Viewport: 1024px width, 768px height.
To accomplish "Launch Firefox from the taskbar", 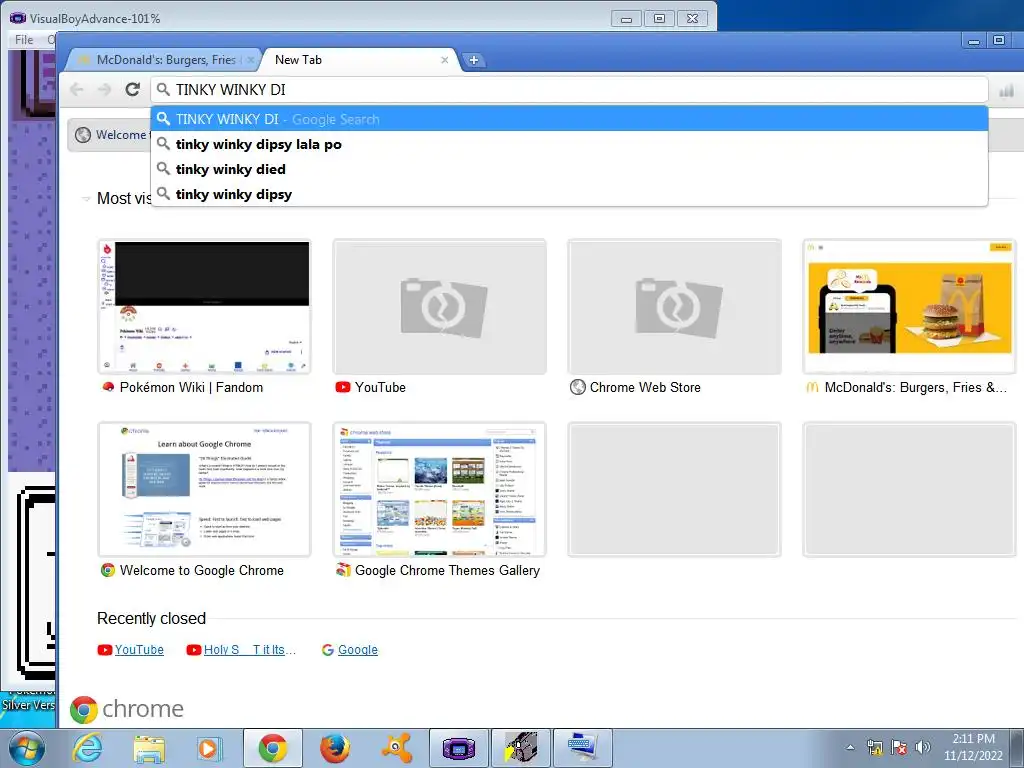I will pos(334,748).
